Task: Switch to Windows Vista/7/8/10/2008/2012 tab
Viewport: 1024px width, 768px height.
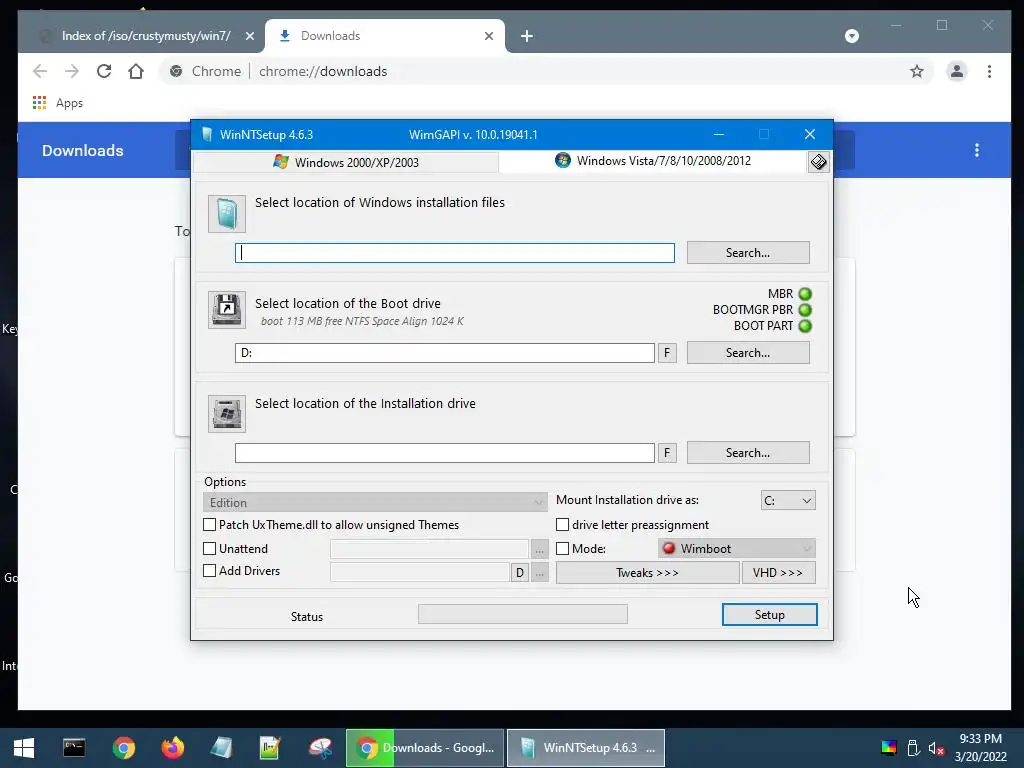Action: 653,161
